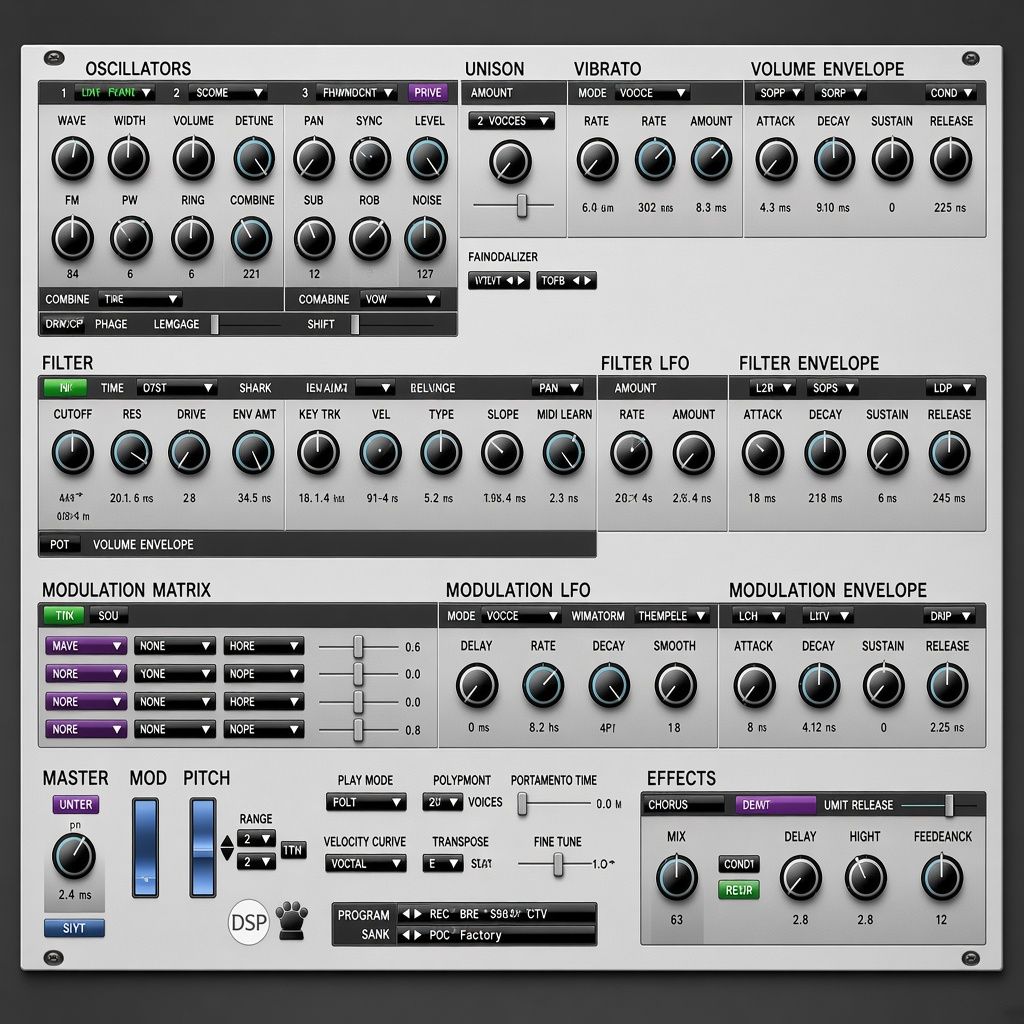
Task: Click the Effects FEEDEANCK knob
Action: [x=942, y=878]
